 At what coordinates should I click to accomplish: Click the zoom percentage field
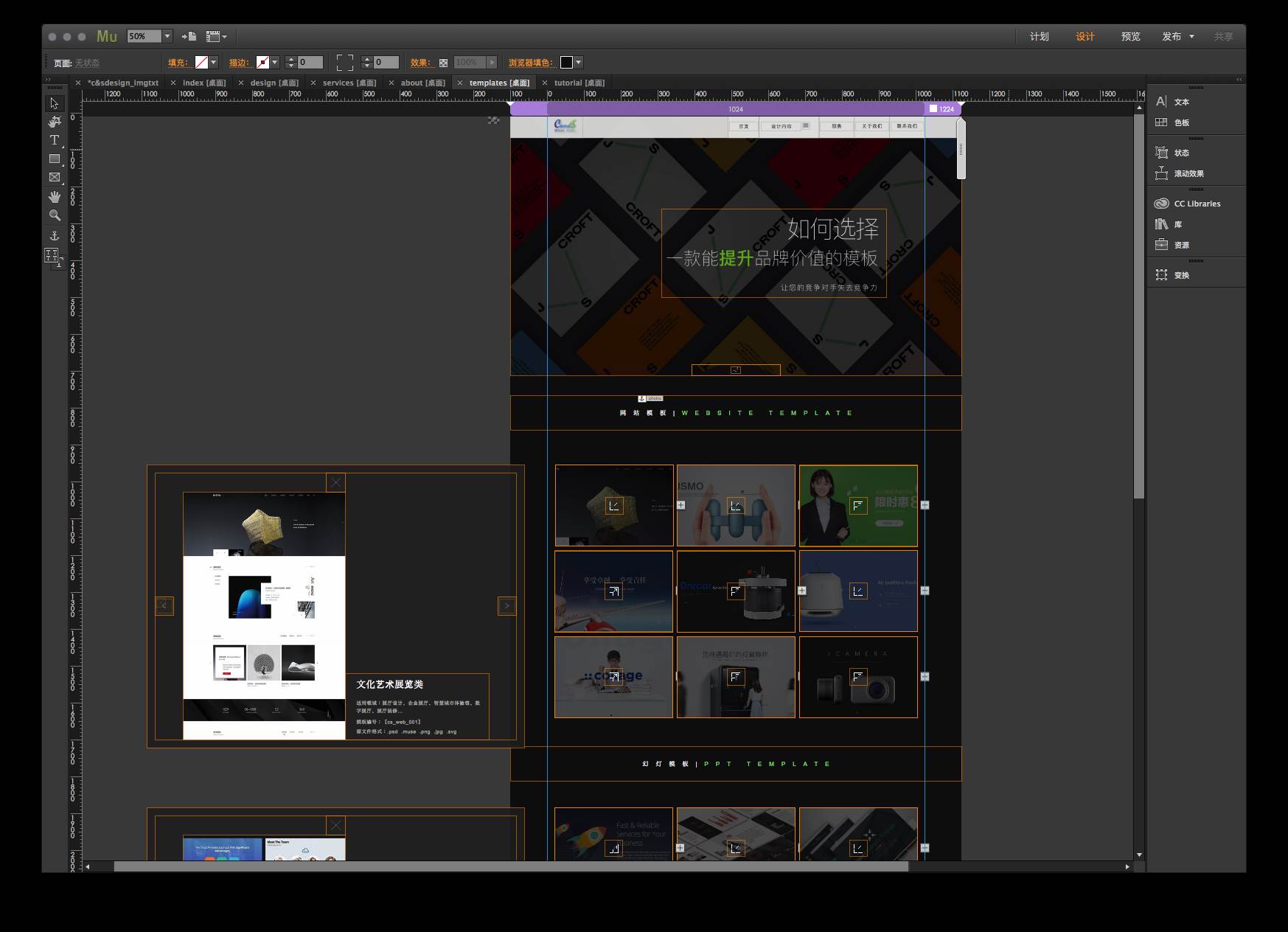[145, 36]
